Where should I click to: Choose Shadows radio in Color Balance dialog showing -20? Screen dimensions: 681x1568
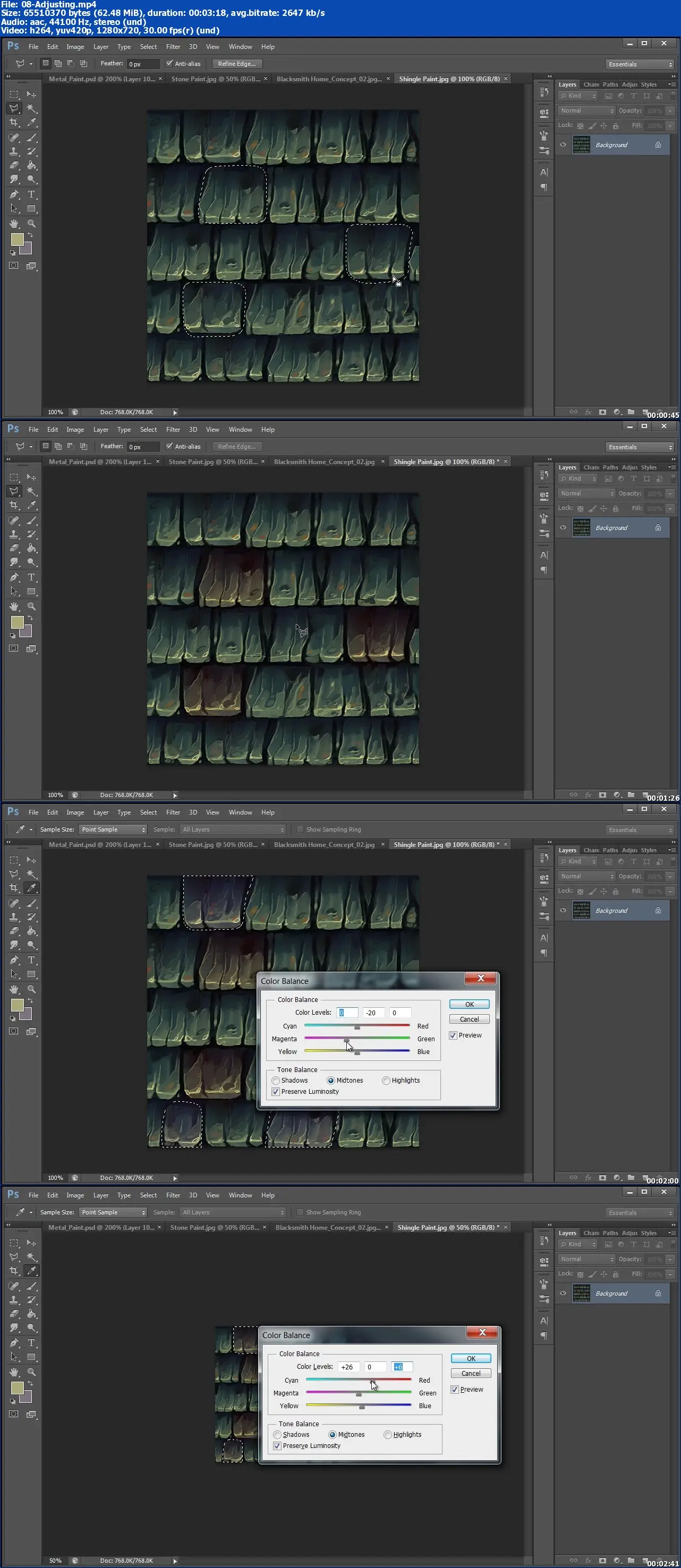tap(276, 1081)
